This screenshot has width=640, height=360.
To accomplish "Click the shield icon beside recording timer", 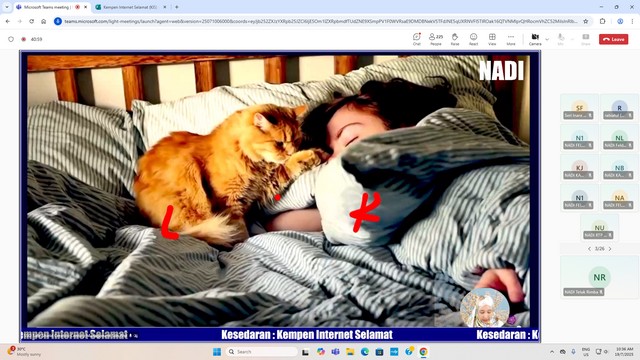I will click(11, 39).
